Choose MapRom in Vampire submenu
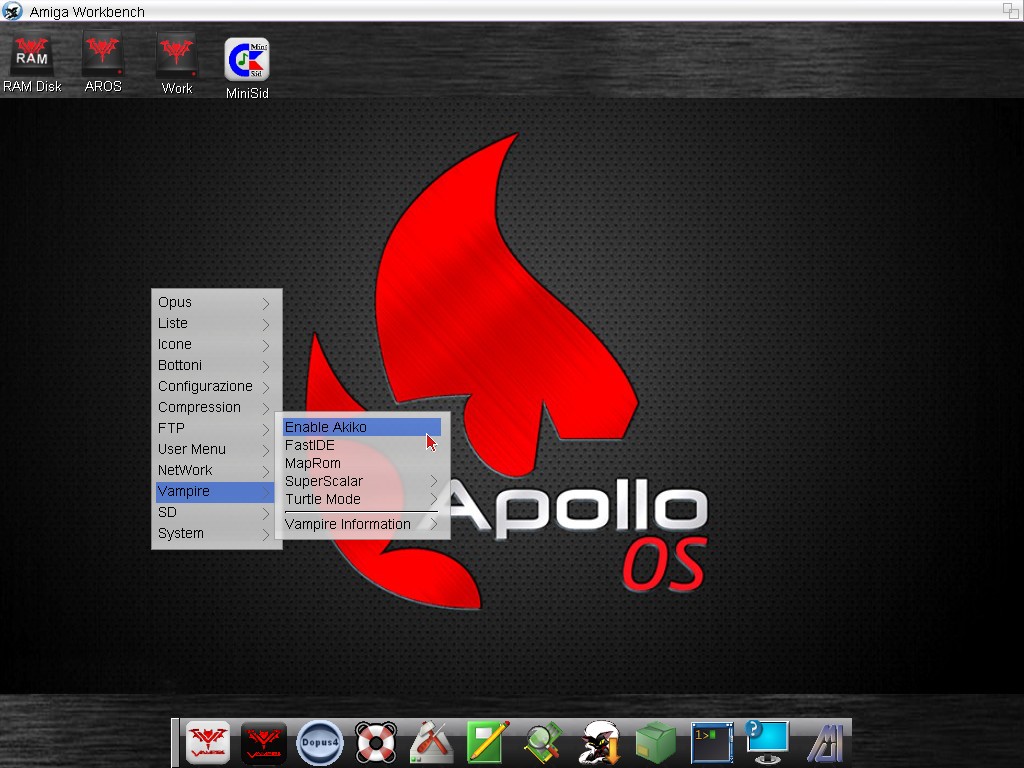 tap(362, 463)
